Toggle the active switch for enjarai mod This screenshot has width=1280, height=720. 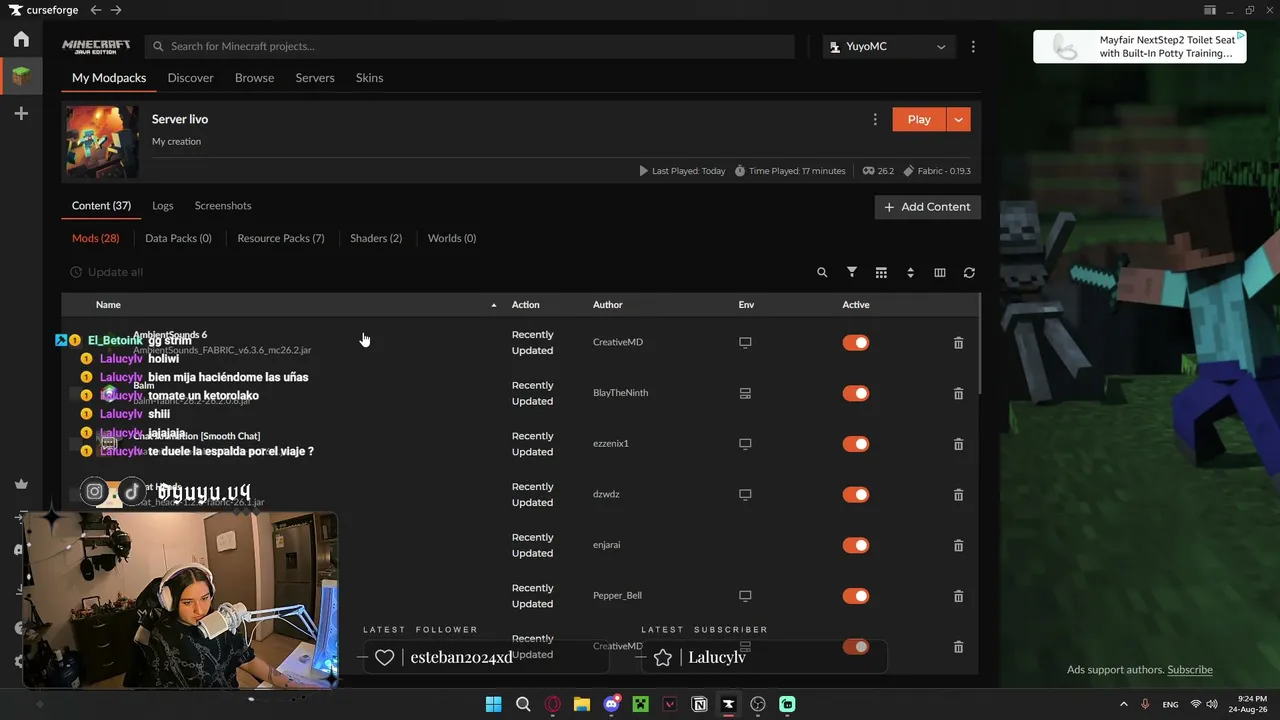856,545
